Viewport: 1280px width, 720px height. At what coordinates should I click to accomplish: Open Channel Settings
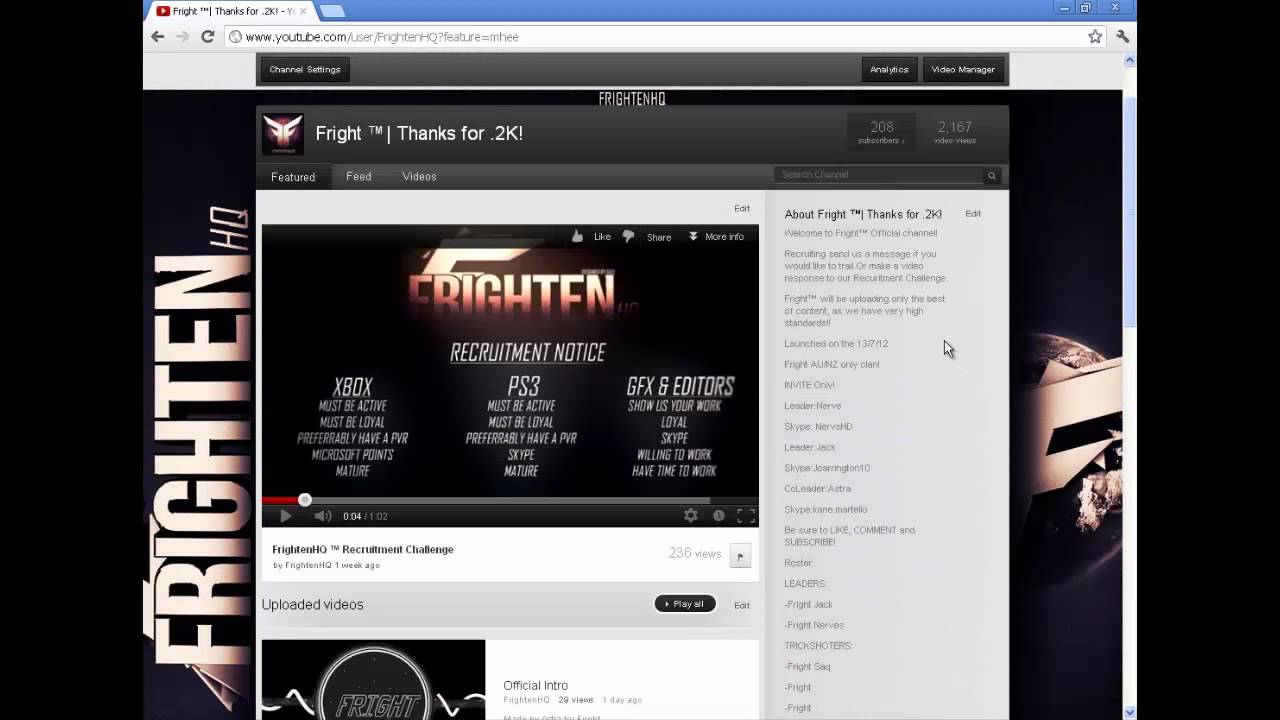305,69
